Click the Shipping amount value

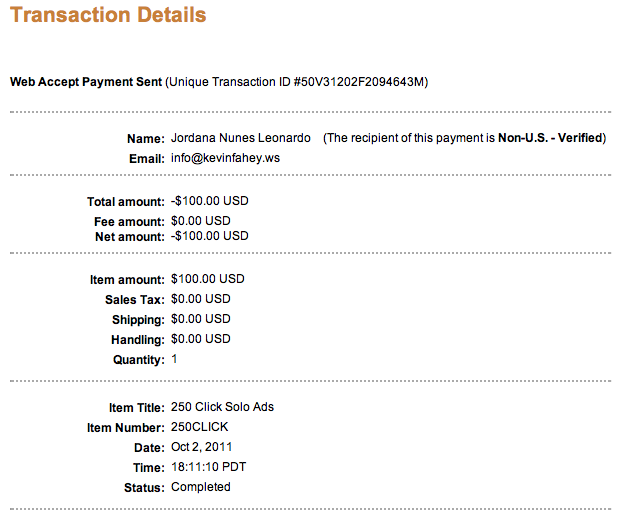(x=201, y=319)
